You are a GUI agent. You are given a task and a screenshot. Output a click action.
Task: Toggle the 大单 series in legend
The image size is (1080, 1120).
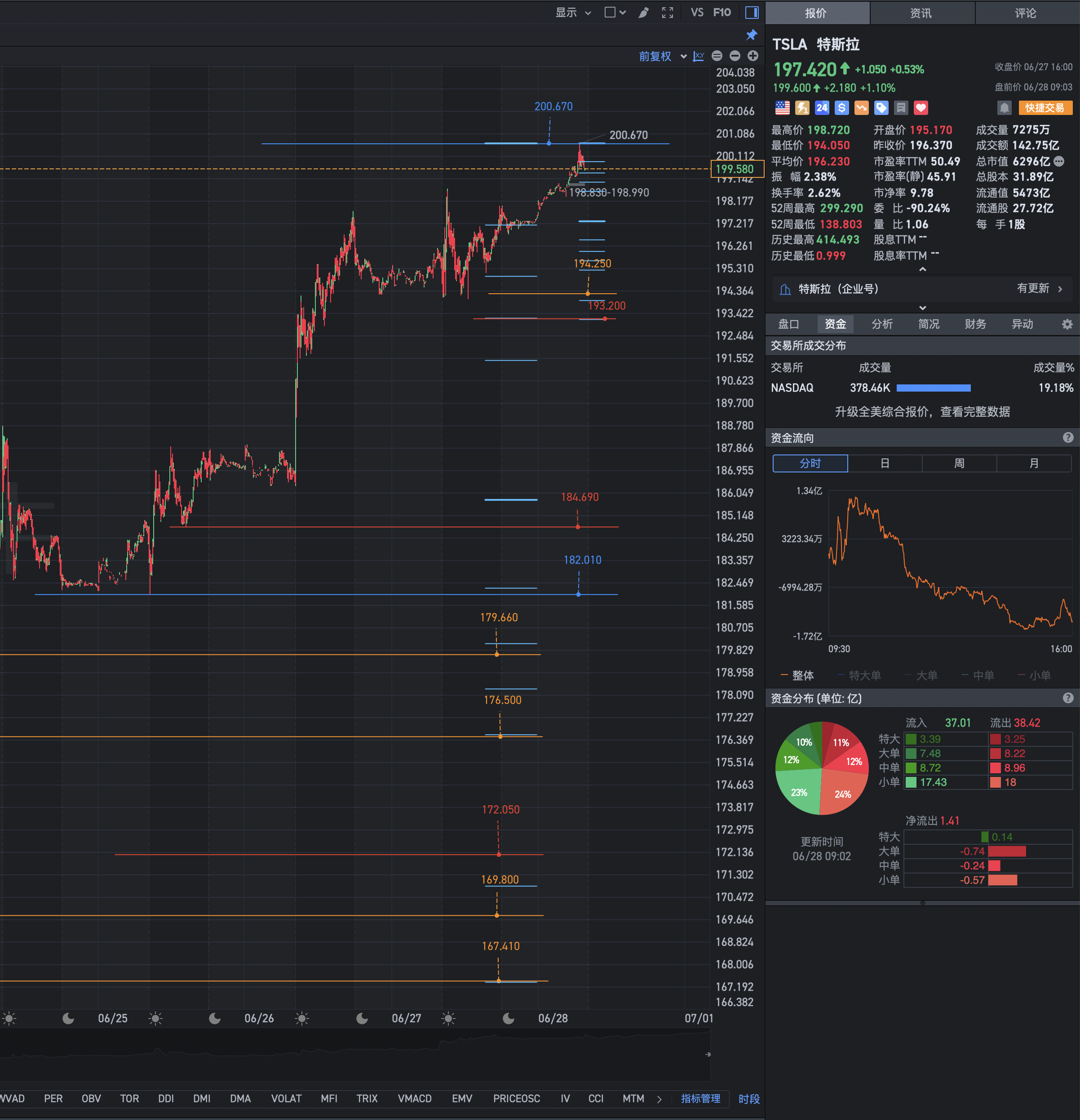(921, 675)
